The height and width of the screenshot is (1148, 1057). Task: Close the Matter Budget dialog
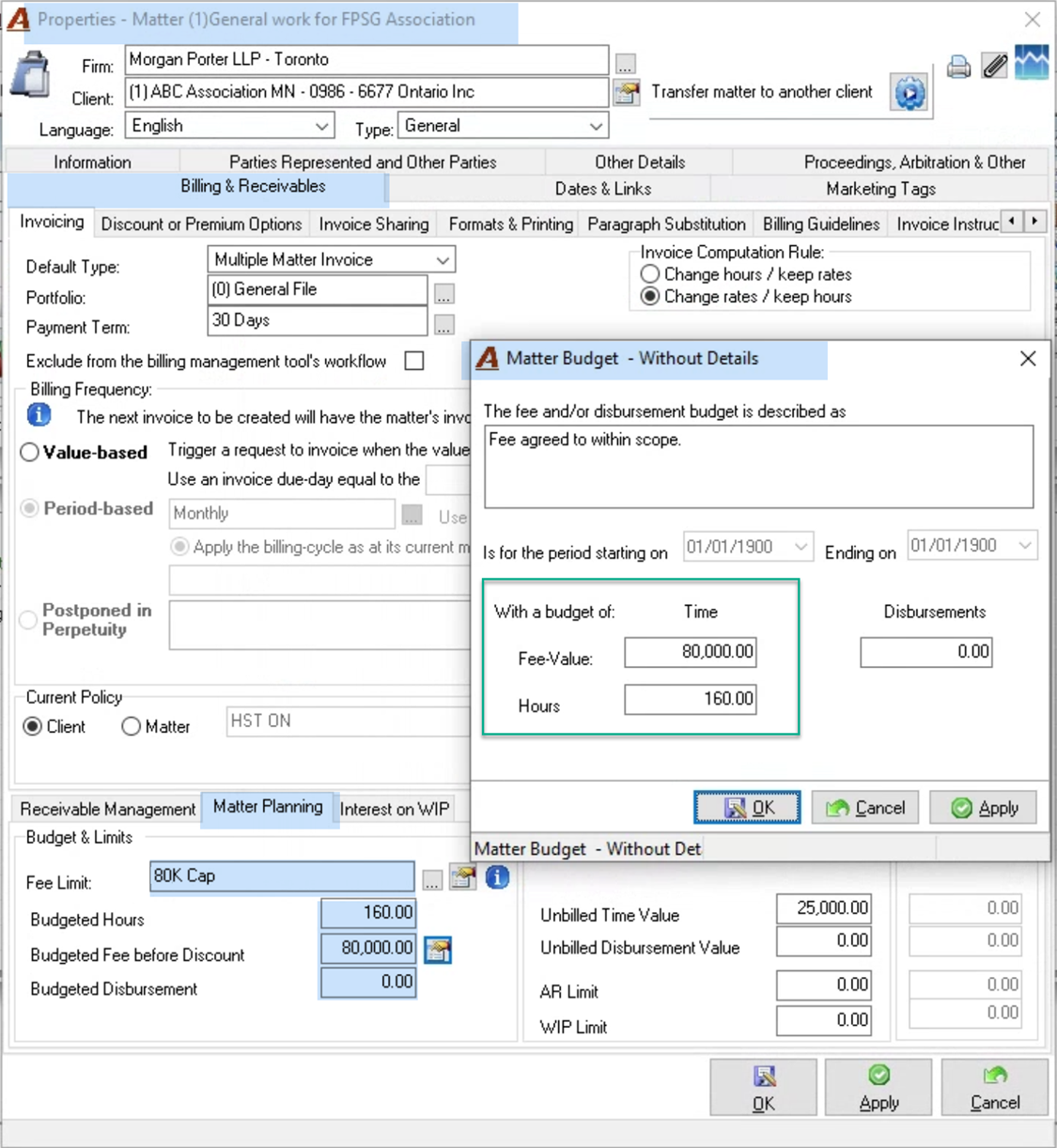point(1028,359)
